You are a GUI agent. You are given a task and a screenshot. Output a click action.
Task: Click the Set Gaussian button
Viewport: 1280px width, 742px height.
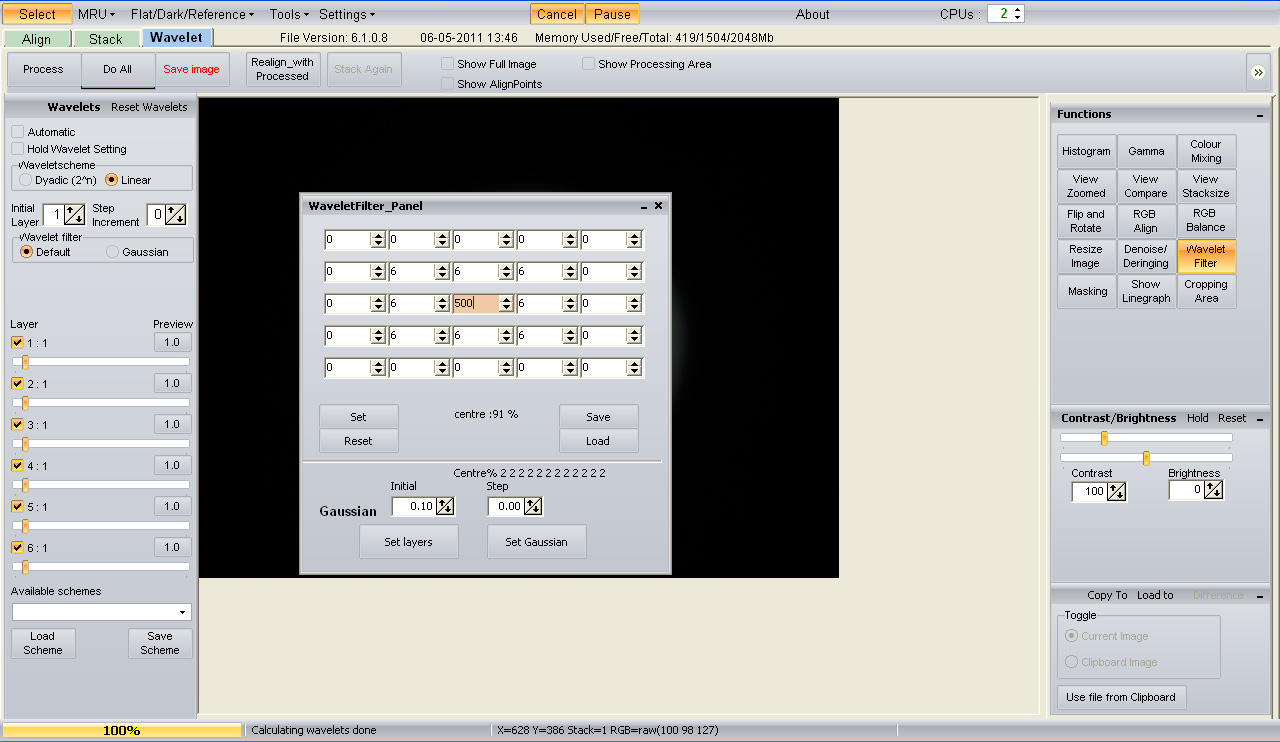[x=536, y=542]
